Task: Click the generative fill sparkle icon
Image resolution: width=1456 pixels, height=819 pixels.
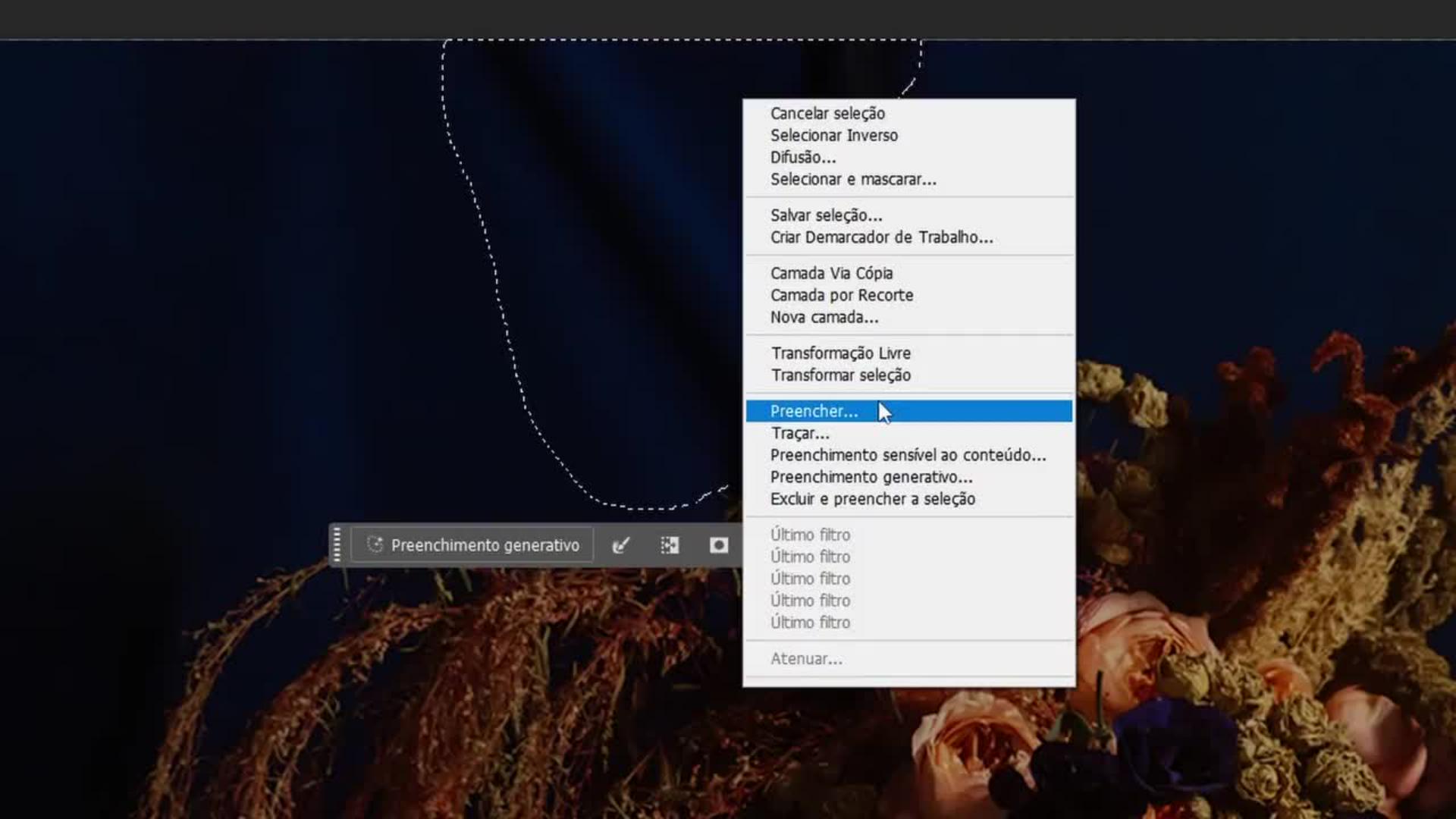Action: (x=375, y=544)
